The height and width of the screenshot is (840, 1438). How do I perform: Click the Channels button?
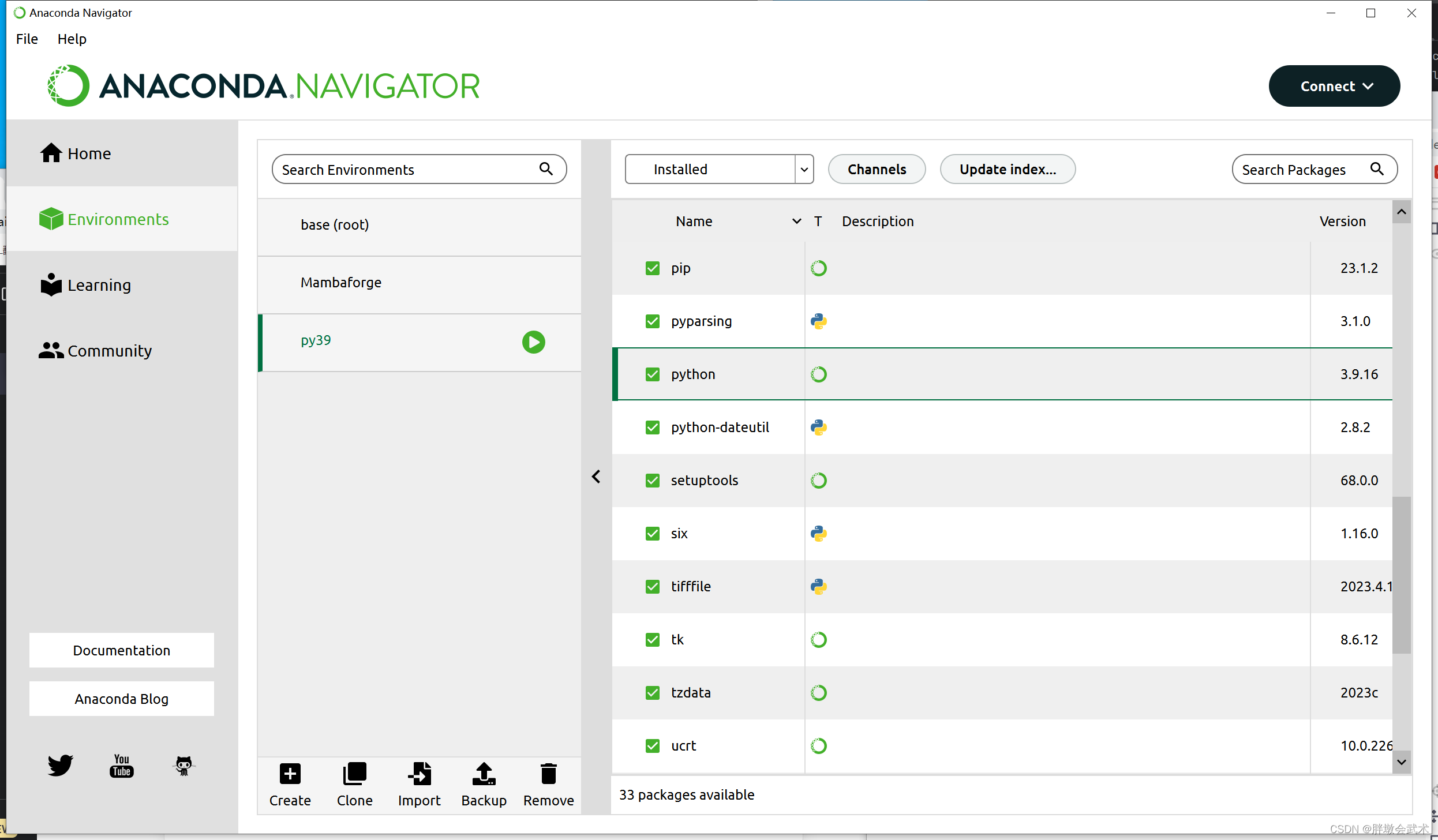tap(877, 169)
